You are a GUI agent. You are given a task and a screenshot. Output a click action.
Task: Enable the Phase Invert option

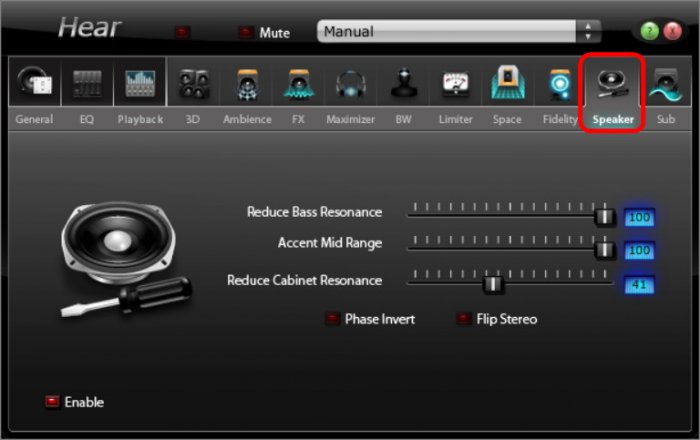[332, 319]
